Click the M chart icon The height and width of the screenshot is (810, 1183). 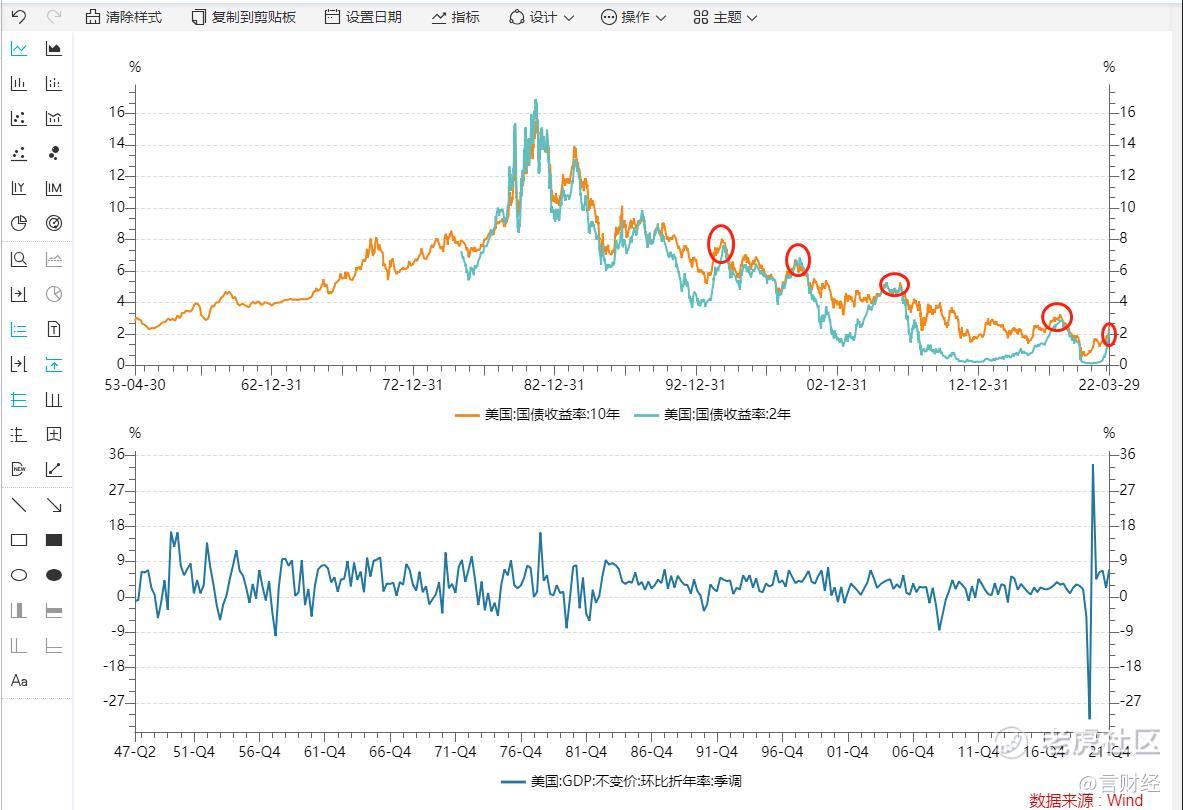[x=54, y=188]
